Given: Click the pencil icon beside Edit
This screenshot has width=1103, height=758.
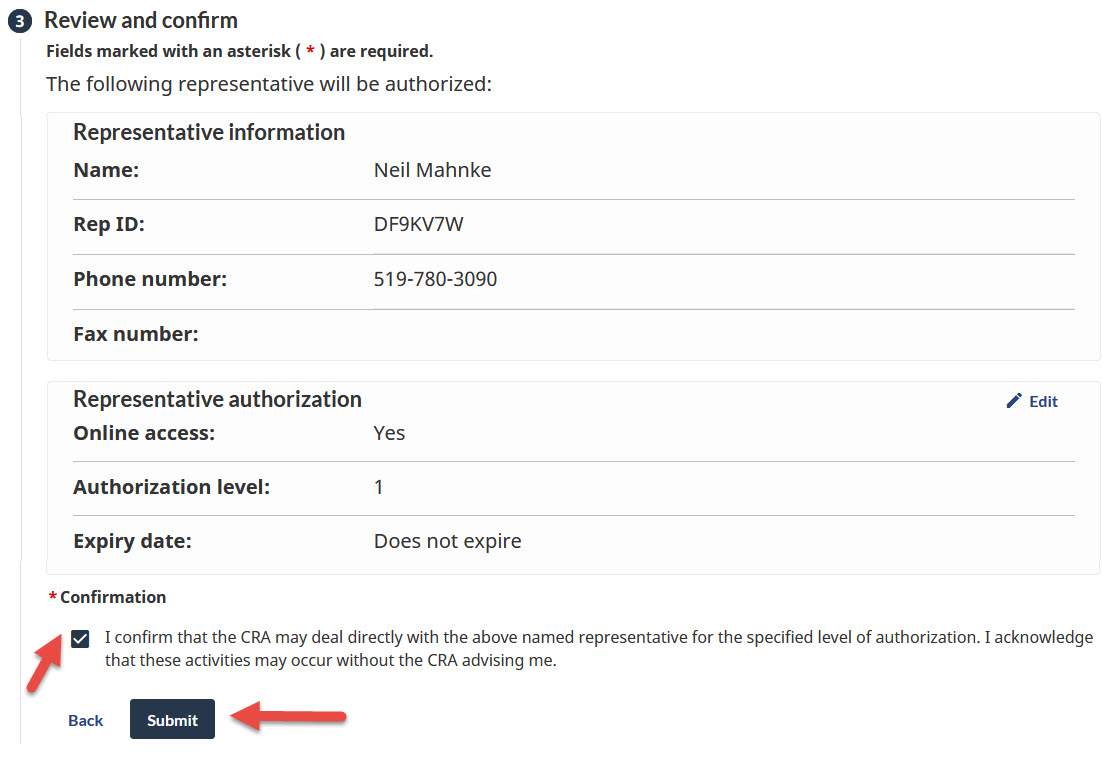Looking at the screenshot, I should click(1014, 401).
